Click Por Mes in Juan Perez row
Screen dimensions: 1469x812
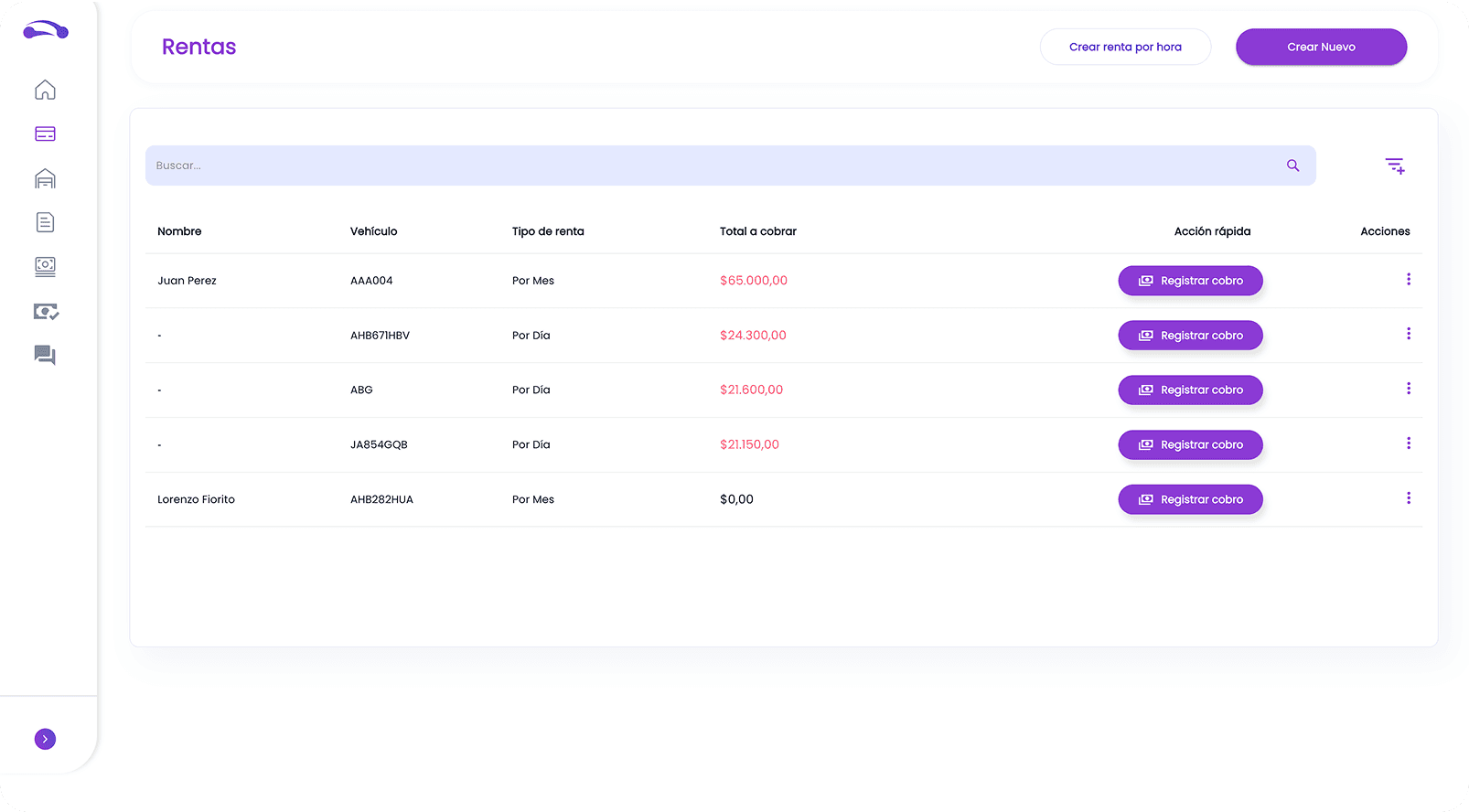533,281
